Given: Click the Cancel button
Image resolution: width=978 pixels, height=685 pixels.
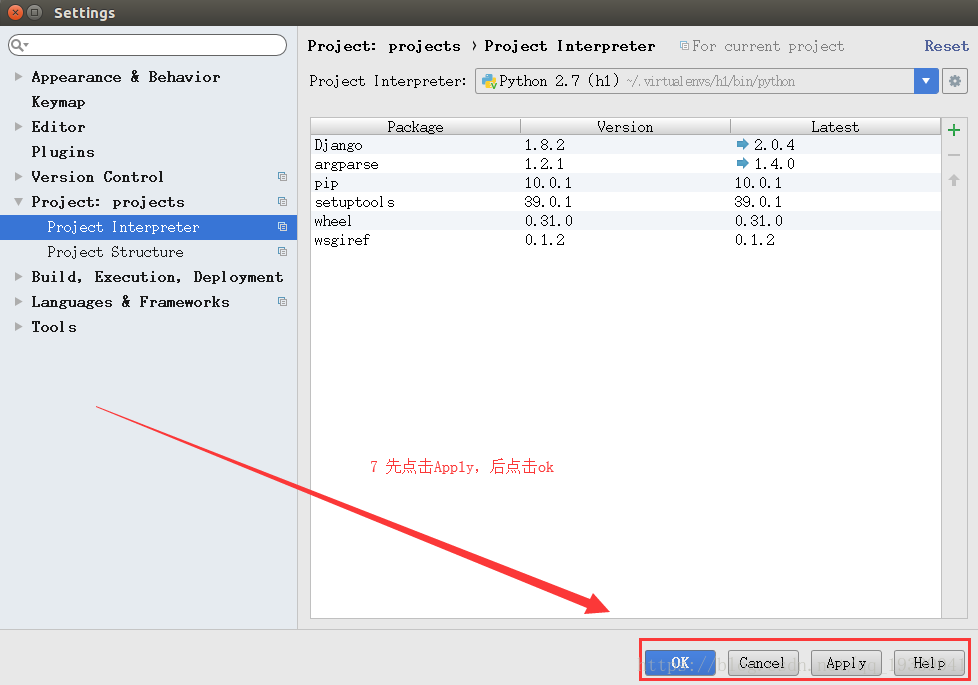Looking at the screenshot, I should tap(763, 663).
